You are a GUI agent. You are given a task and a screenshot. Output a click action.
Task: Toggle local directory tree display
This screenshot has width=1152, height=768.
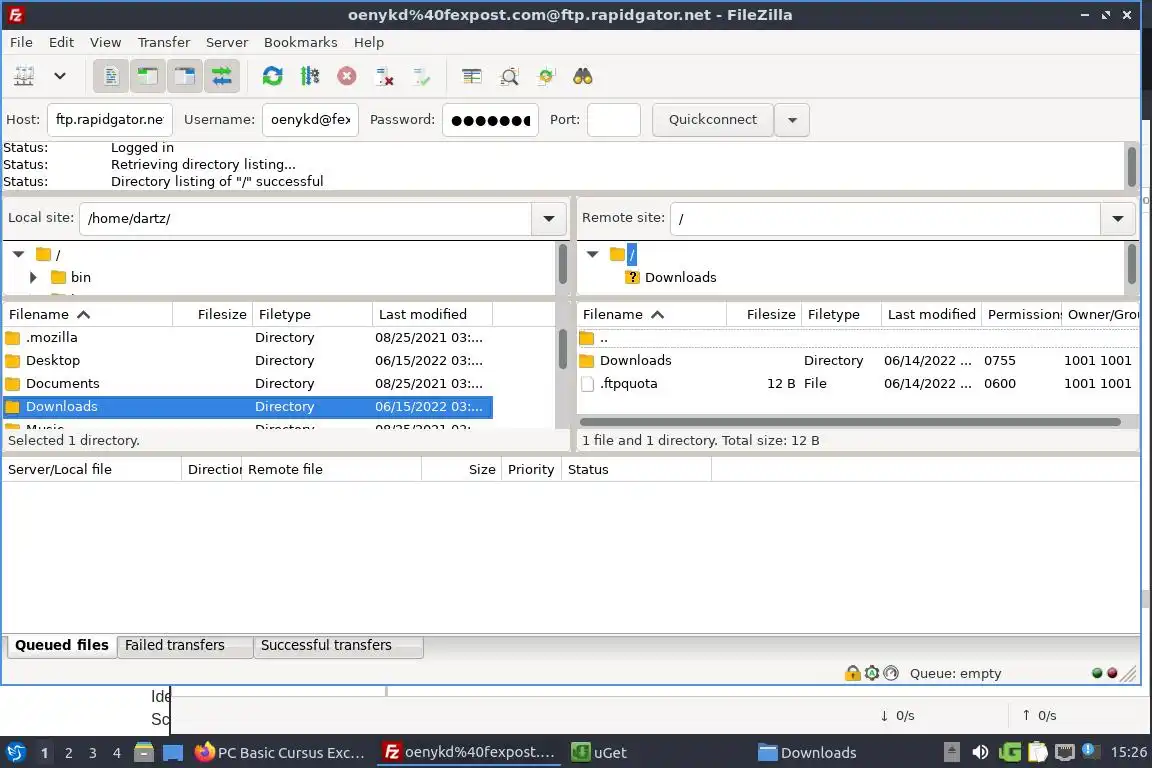(148, 76)
